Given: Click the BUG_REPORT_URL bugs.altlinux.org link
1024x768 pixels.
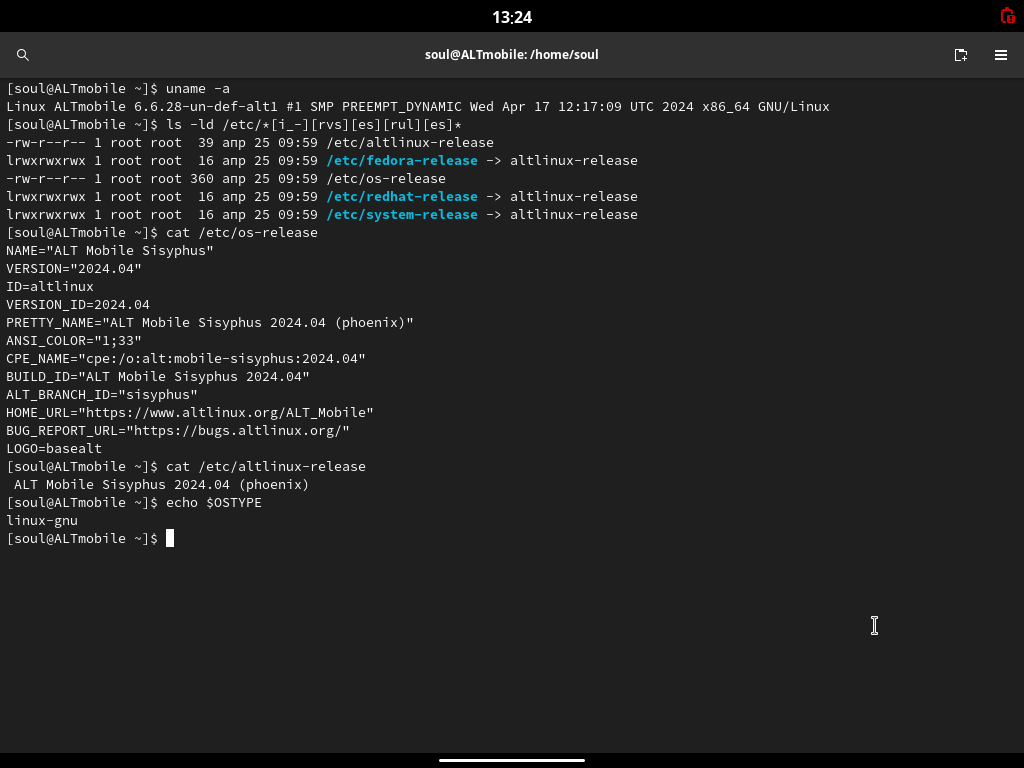Looking at the screenshot, I should click(x=238, y=430).
